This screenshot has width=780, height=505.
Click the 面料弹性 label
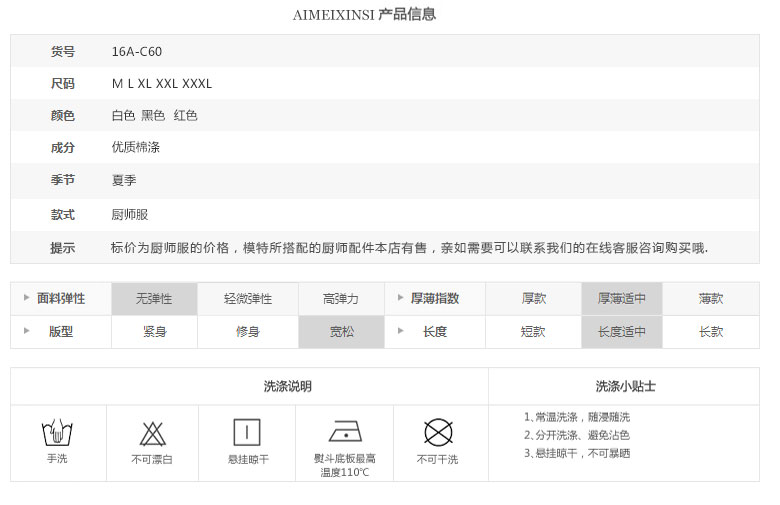point(61,299)
